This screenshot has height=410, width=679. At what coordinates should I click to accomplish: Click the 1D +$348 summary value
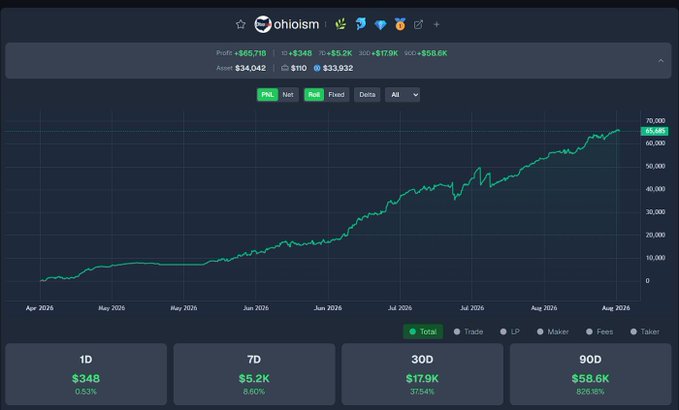(300, 53)
